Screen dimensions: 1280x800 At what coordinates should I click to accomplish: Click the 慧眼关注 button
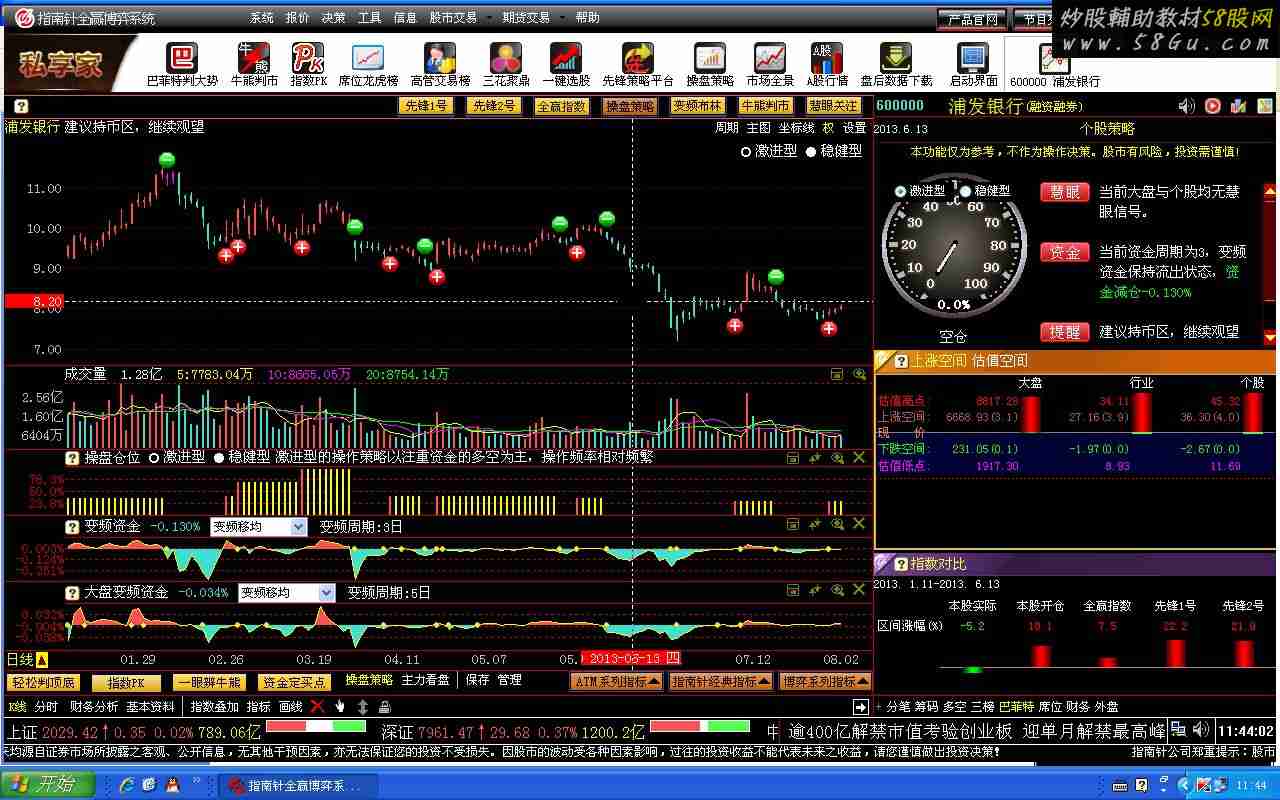pyautogui.click(x=834, y=105)
